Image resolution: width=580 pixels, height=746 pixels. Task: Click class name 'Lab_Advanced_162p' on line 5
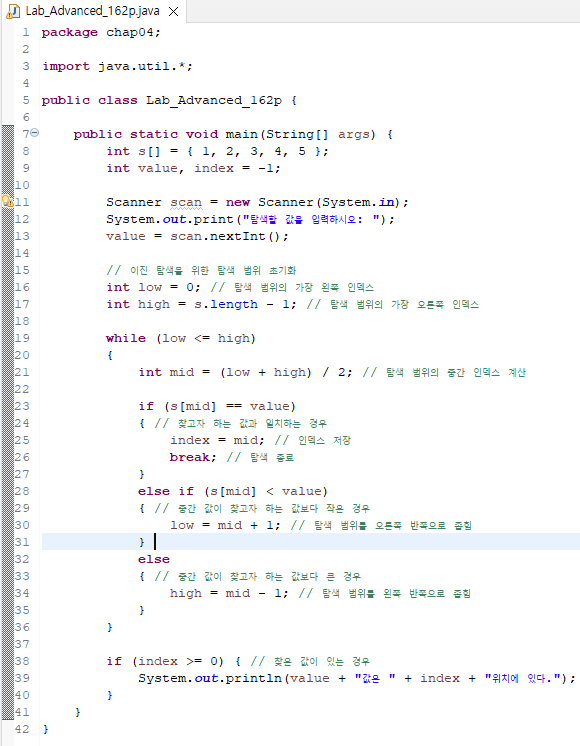[x=214, y=100]
